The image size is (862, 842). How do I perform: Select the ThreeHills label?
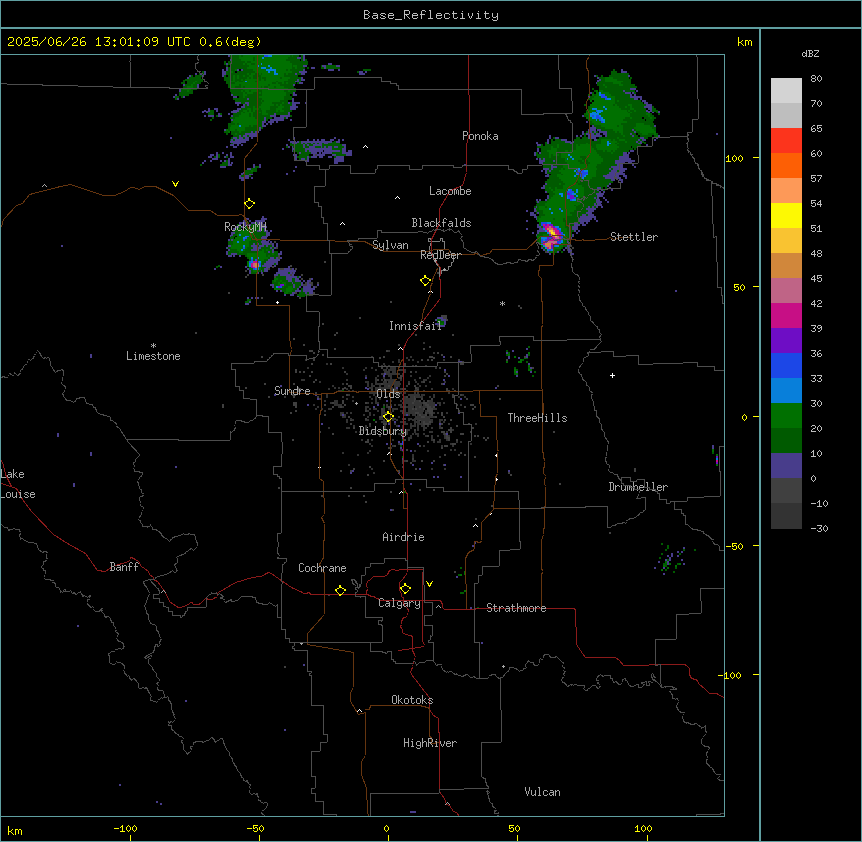click(x=538, y=418)
